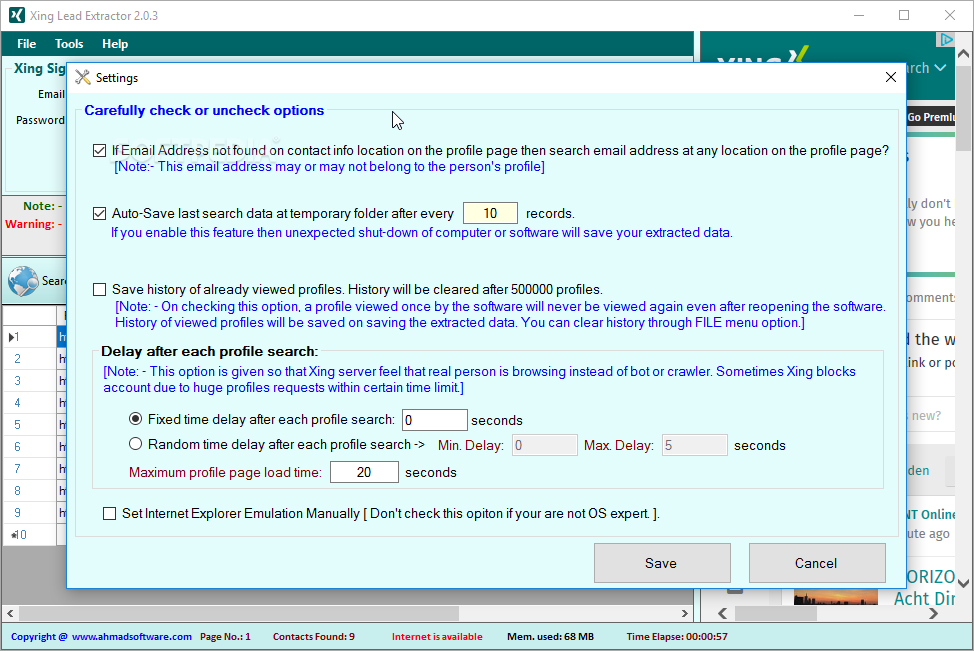
Task: Click Mem. used: 68 MB status text
Action: click(550, 637)
